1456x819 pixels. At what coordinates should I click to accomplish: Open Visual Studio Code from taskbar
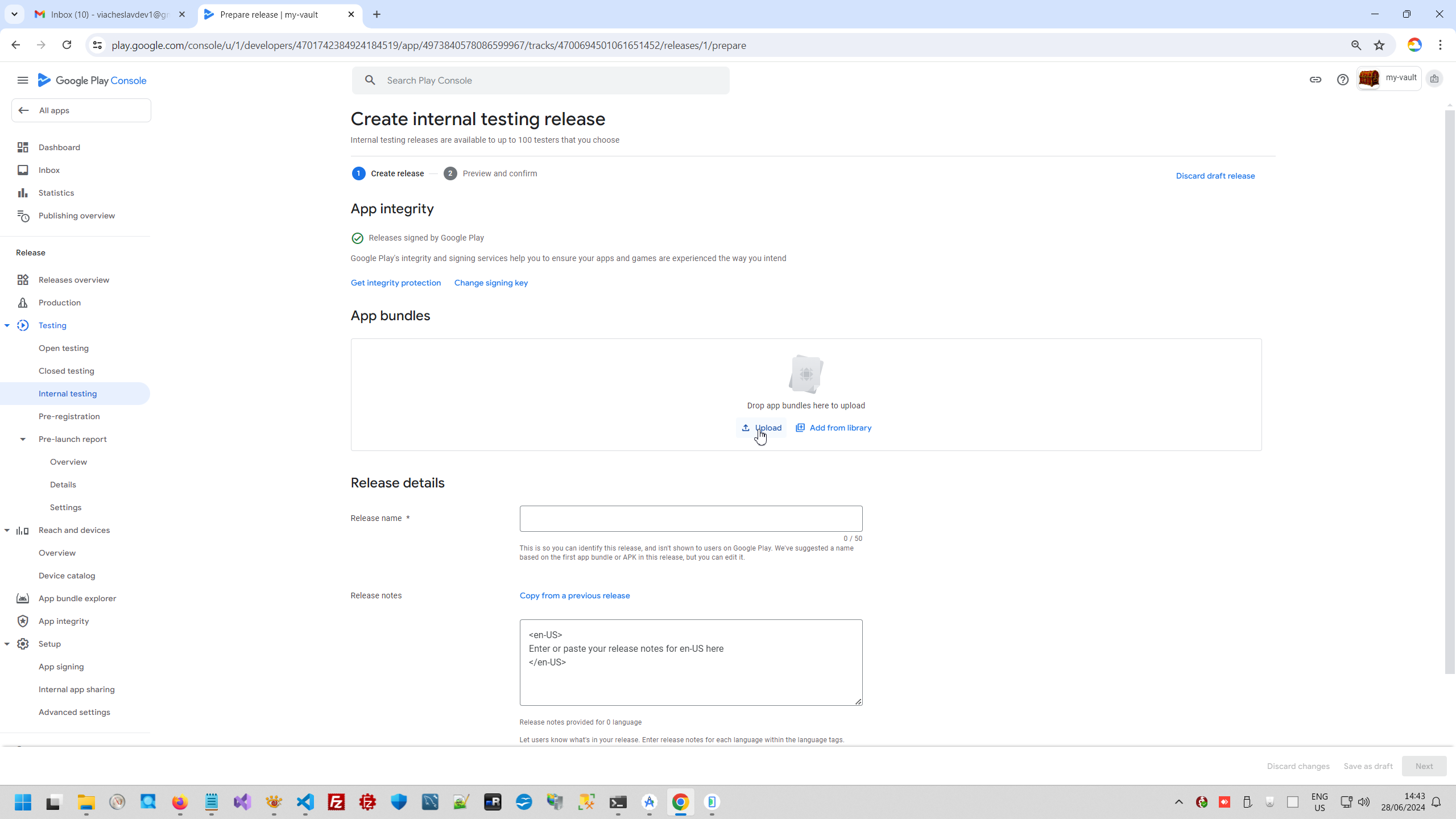coord(305,802)
